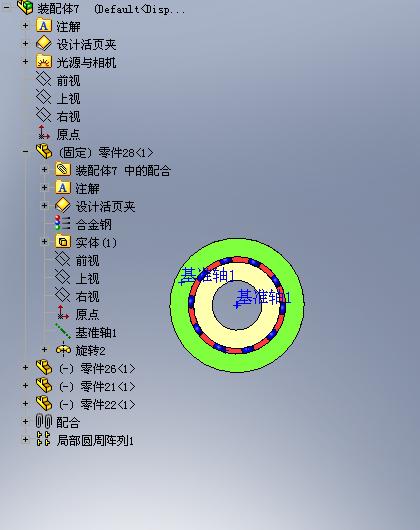Expand the 局部圆周阵列1 pattern node
Image resolution: width=420 pixels, height=530 pixels.
25,439
